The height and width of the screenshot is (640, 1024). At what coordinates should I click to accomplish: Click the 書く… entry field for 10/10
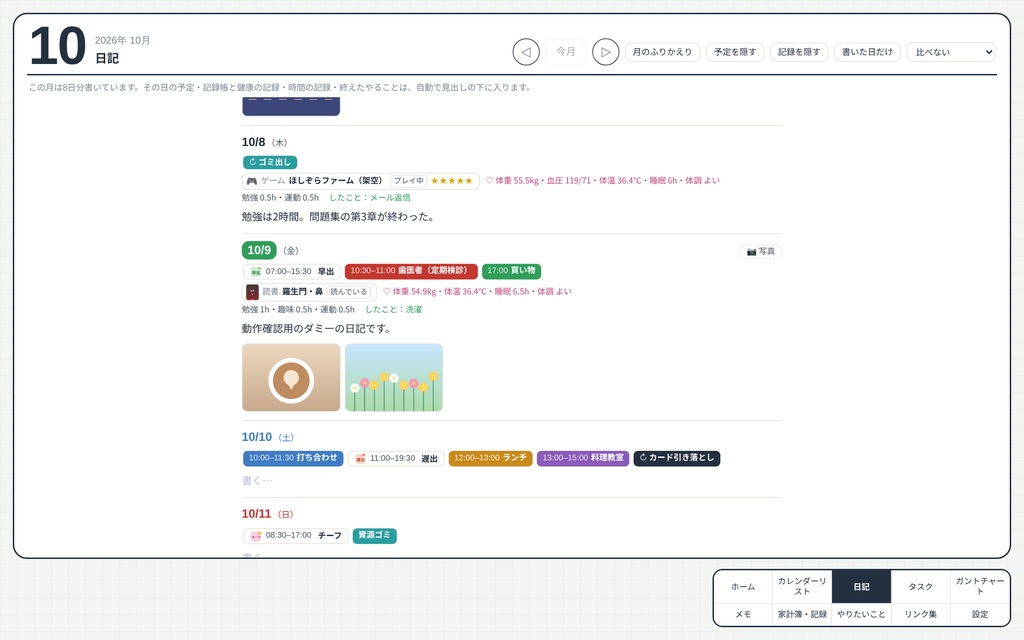511,481
